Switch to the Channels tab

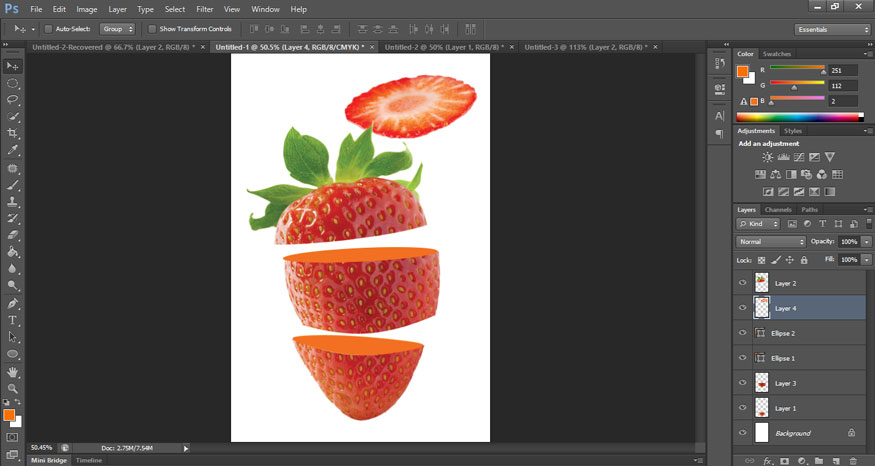tap(778, 210)
